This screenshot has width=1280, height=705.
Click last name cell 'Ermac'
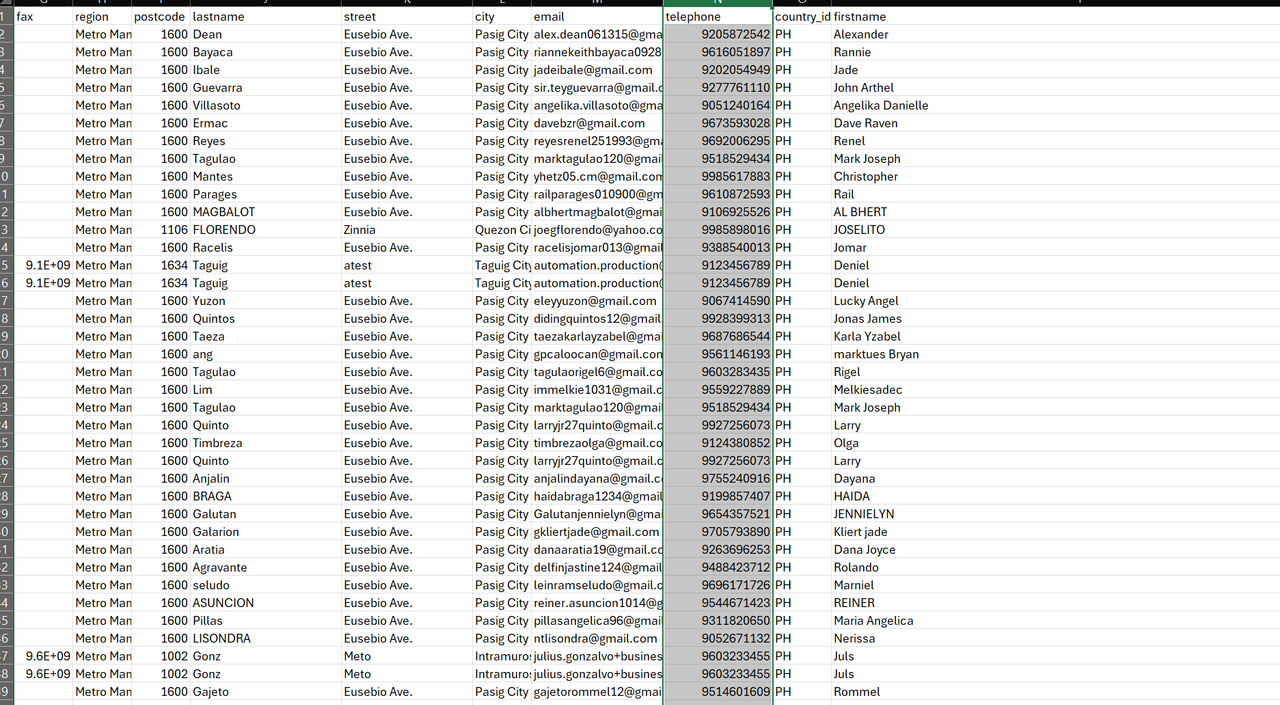265,123
